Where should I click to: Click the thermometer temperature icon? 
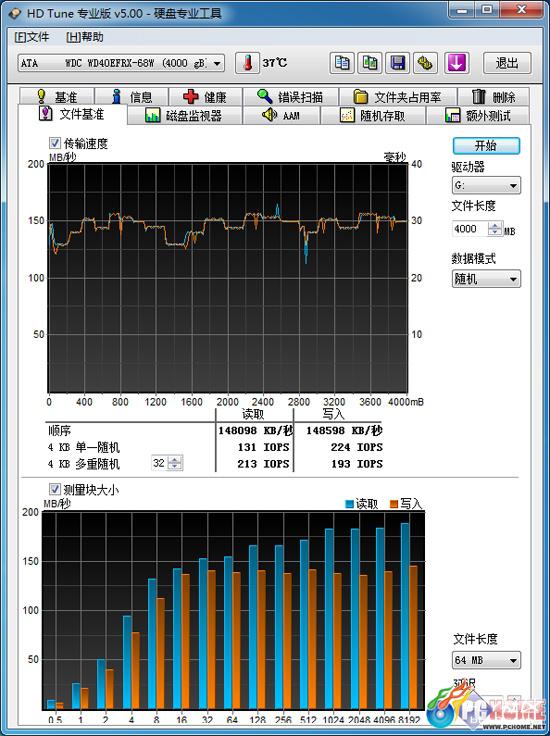[247, 63]
